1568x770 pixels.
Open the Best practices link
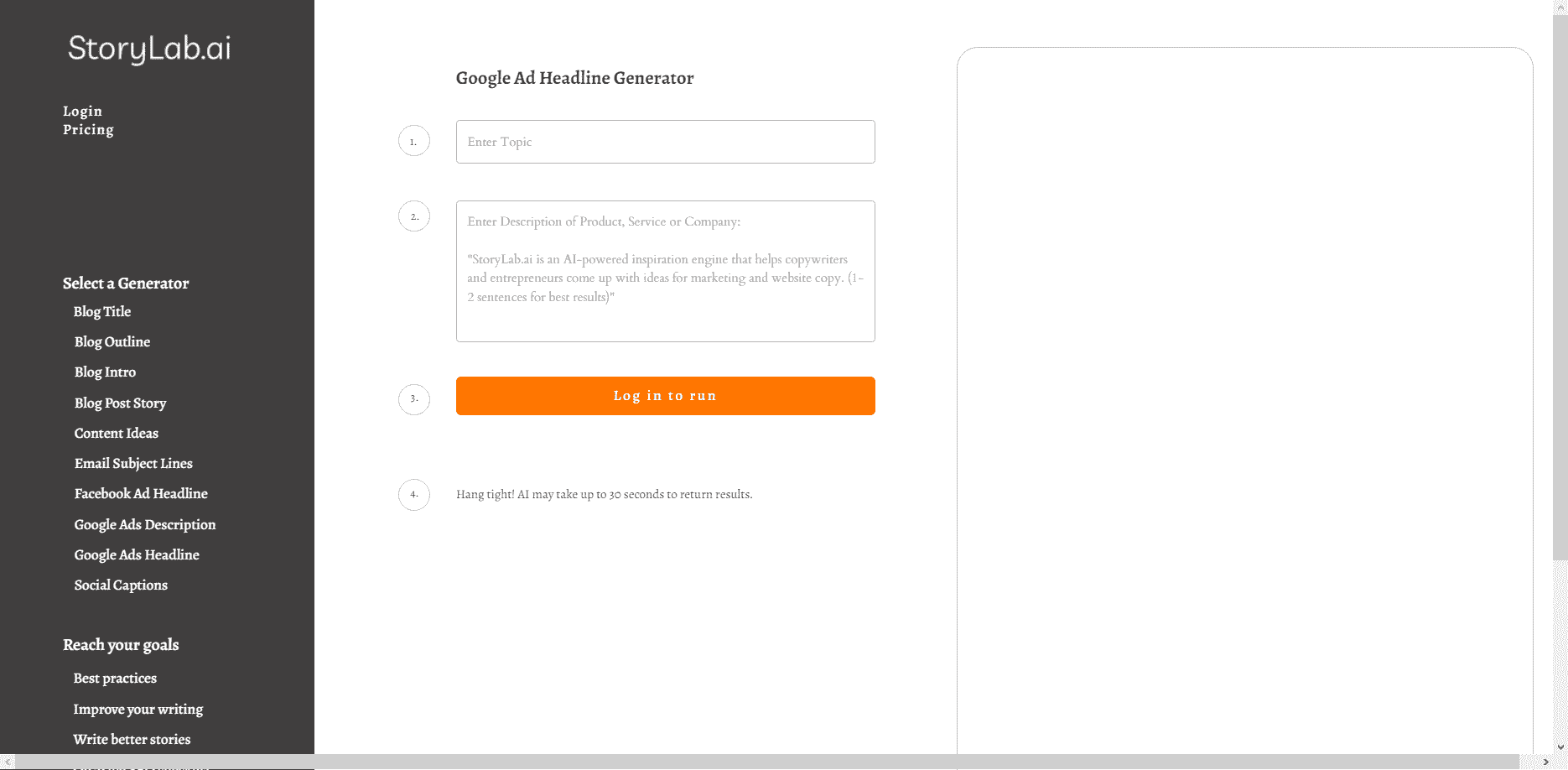click(115, 678)
